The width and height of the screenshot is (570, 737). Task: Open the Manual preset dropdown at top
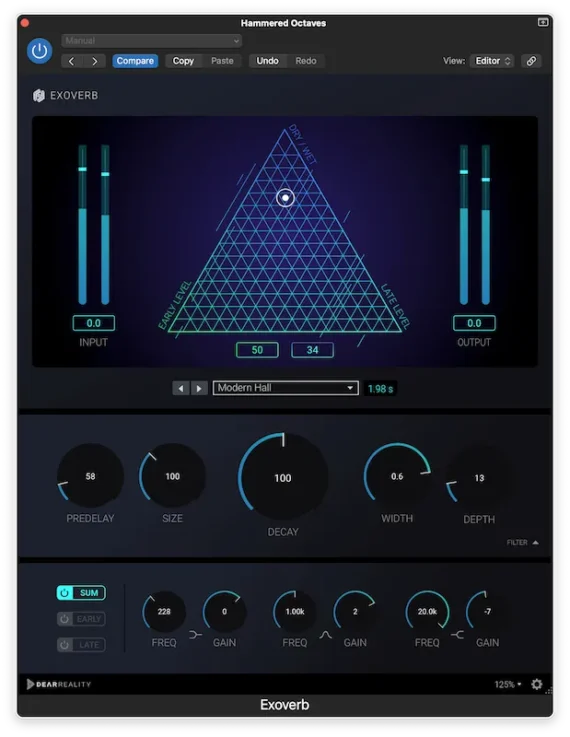(x=152, y=41)
